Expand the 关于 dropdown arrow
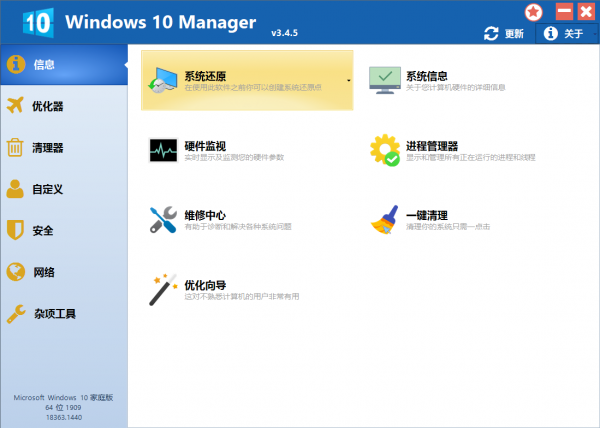600x428 pixels. [595, 34]
